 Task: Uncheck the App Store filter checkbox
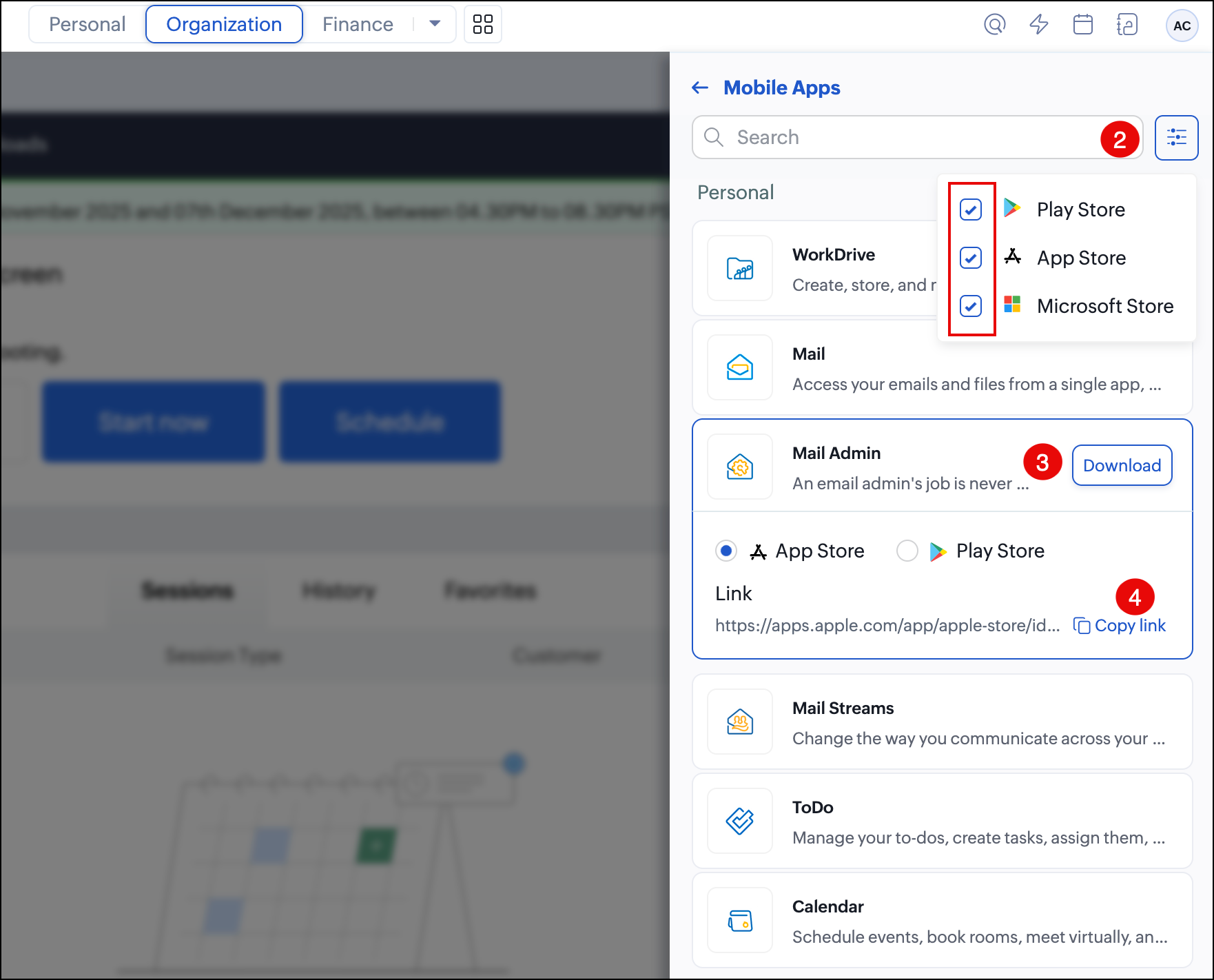(971, 258)
